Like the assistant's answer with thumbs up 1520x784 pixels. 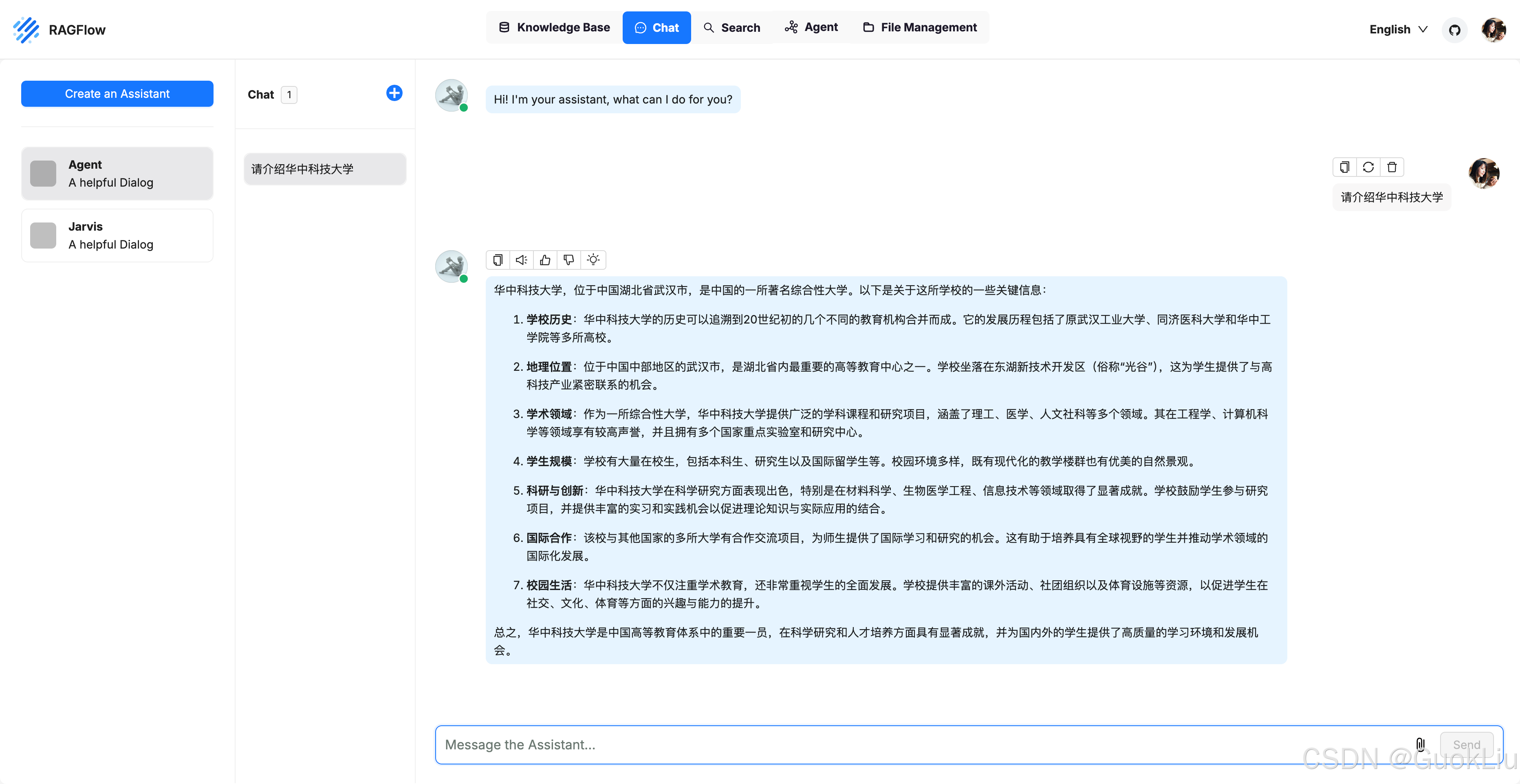pyautogui.click(x=545, y=260)
